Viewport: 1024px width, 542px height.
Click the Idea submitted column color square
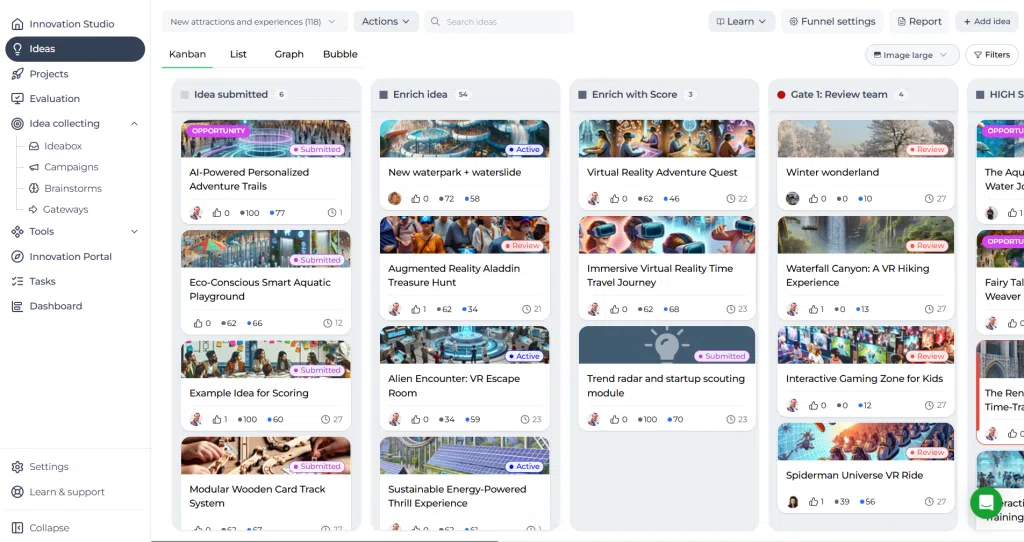tap(184, 95)
